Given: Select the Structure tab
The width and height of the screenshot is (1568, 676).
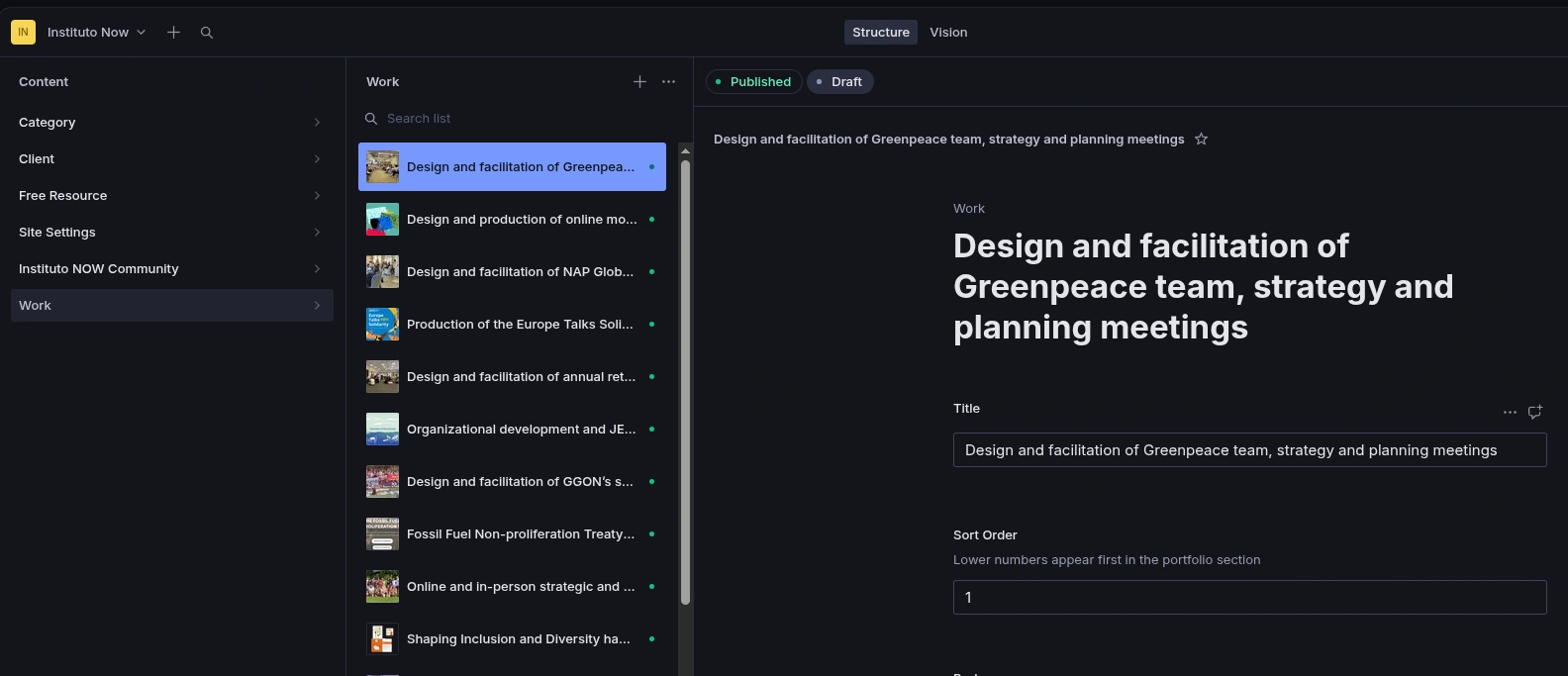Looking at the screenshot, I should coord(880,33).
